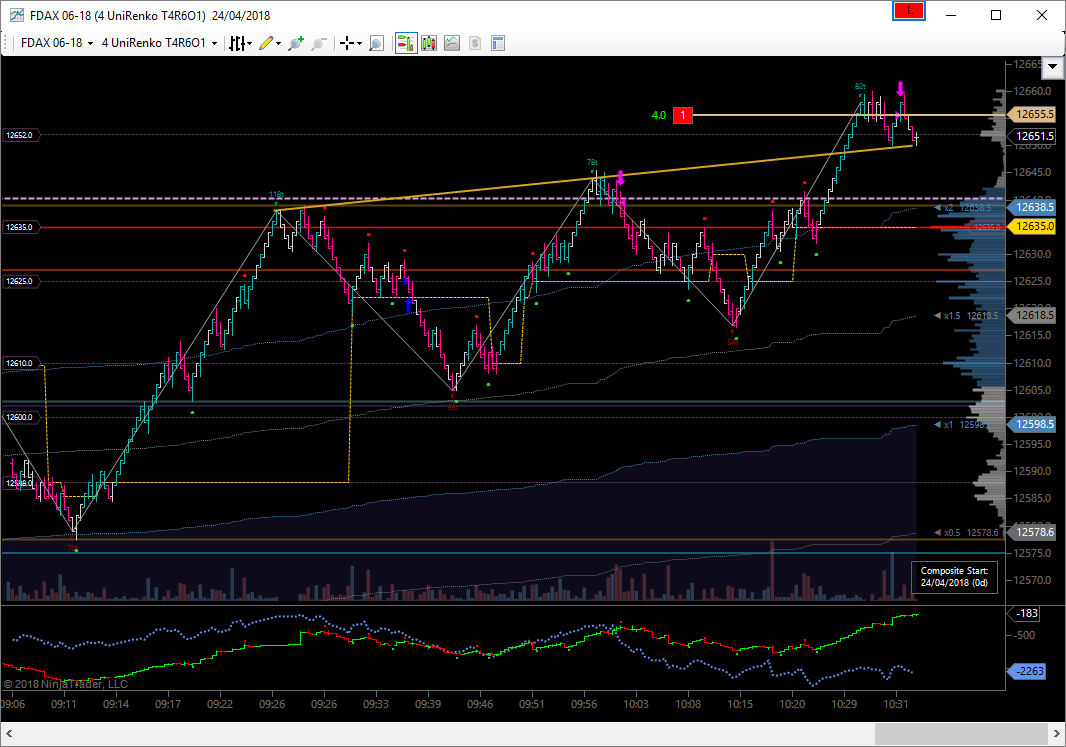This screenshot has width=1066, height=747.
Task: Click the zoom in magnifier icon
Action: (296, 43)
